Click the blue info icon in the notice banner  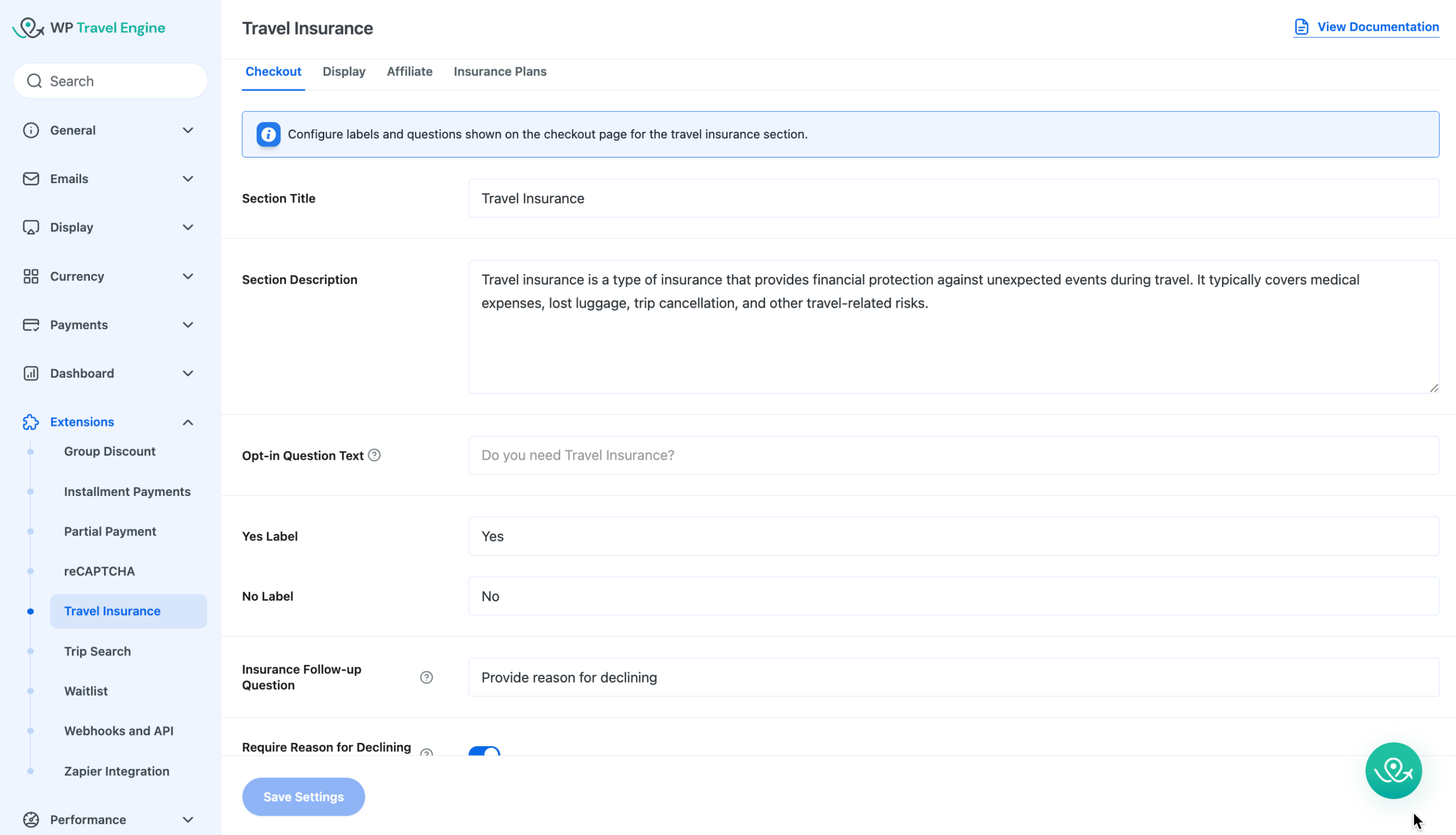click(x=268, y=134)
